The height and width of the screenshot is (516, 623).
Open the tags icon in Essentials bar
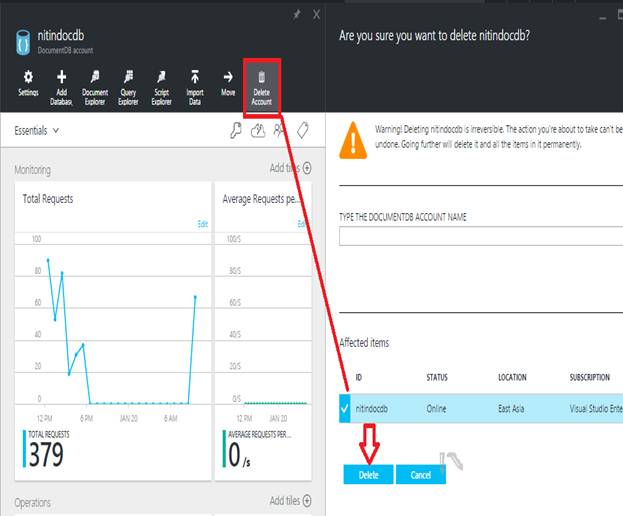(303, 130)
